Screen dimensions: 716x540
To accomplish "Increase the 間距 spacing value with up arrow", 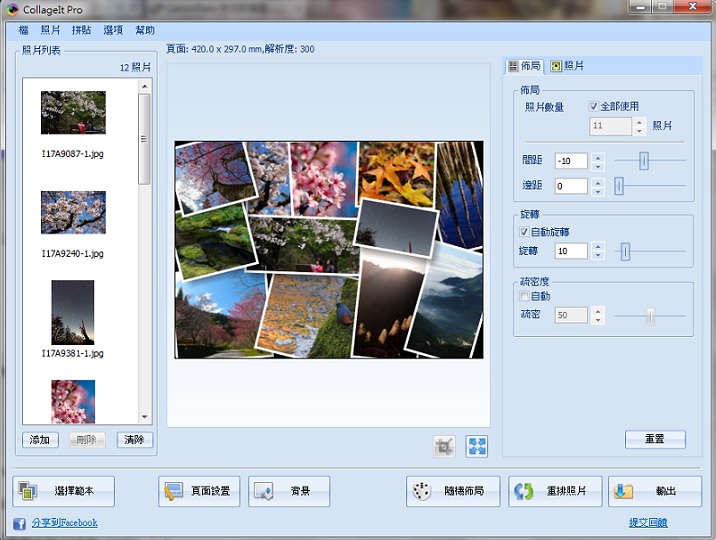I will click(x=598, y=157).
